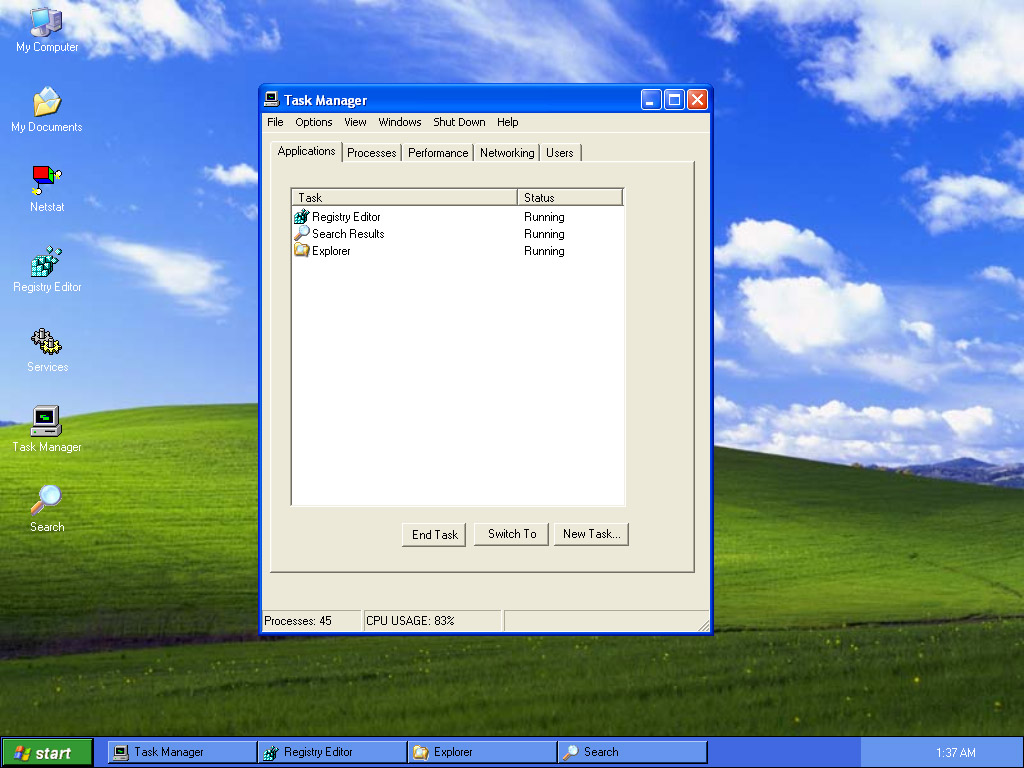This screenshot has height=768, width=1024.
Task: Click the New Task... button
Action: [591, 534]
